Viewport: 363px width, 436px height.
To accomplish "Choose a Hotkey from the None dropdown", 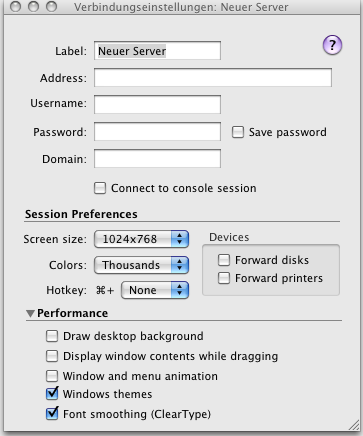I will coord(155,290).
